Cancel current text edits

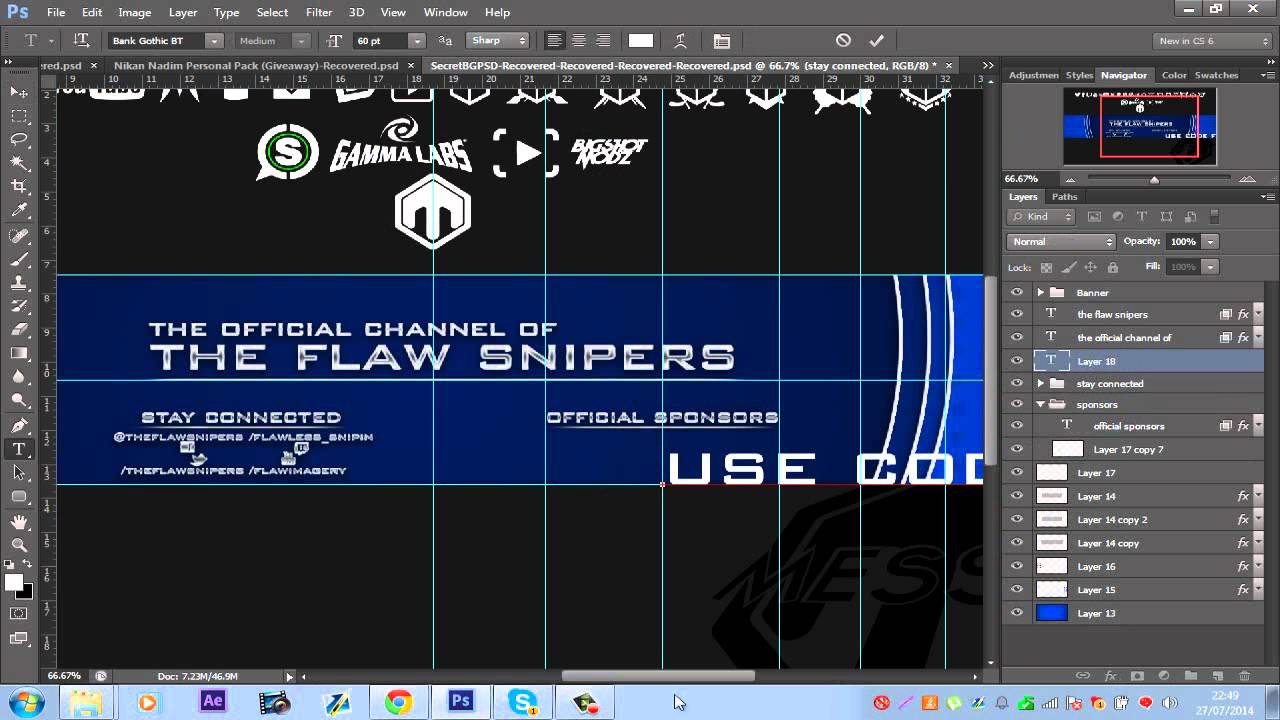pyautogui.click(x=843, y=41)
